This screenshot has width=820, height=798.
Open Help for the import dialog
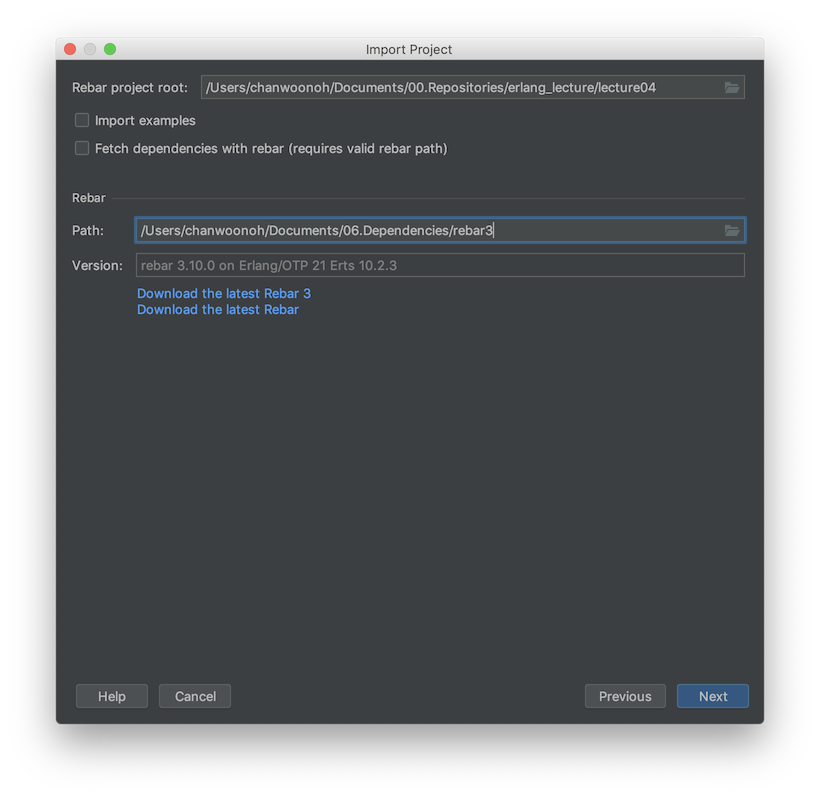[x=111, y=696]
